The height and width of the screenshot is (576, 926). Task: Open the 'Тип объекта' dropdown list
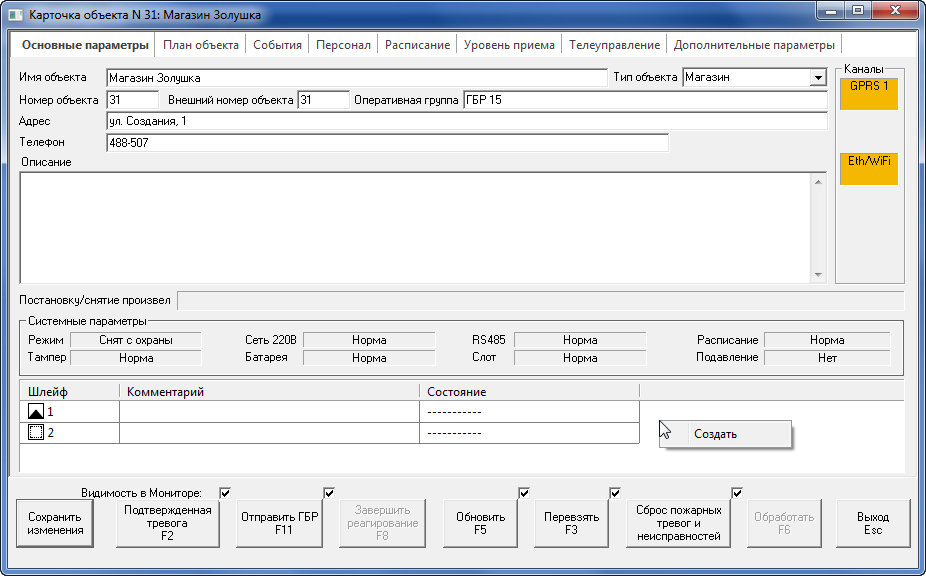pyautogui.click(x=818, y=77)
